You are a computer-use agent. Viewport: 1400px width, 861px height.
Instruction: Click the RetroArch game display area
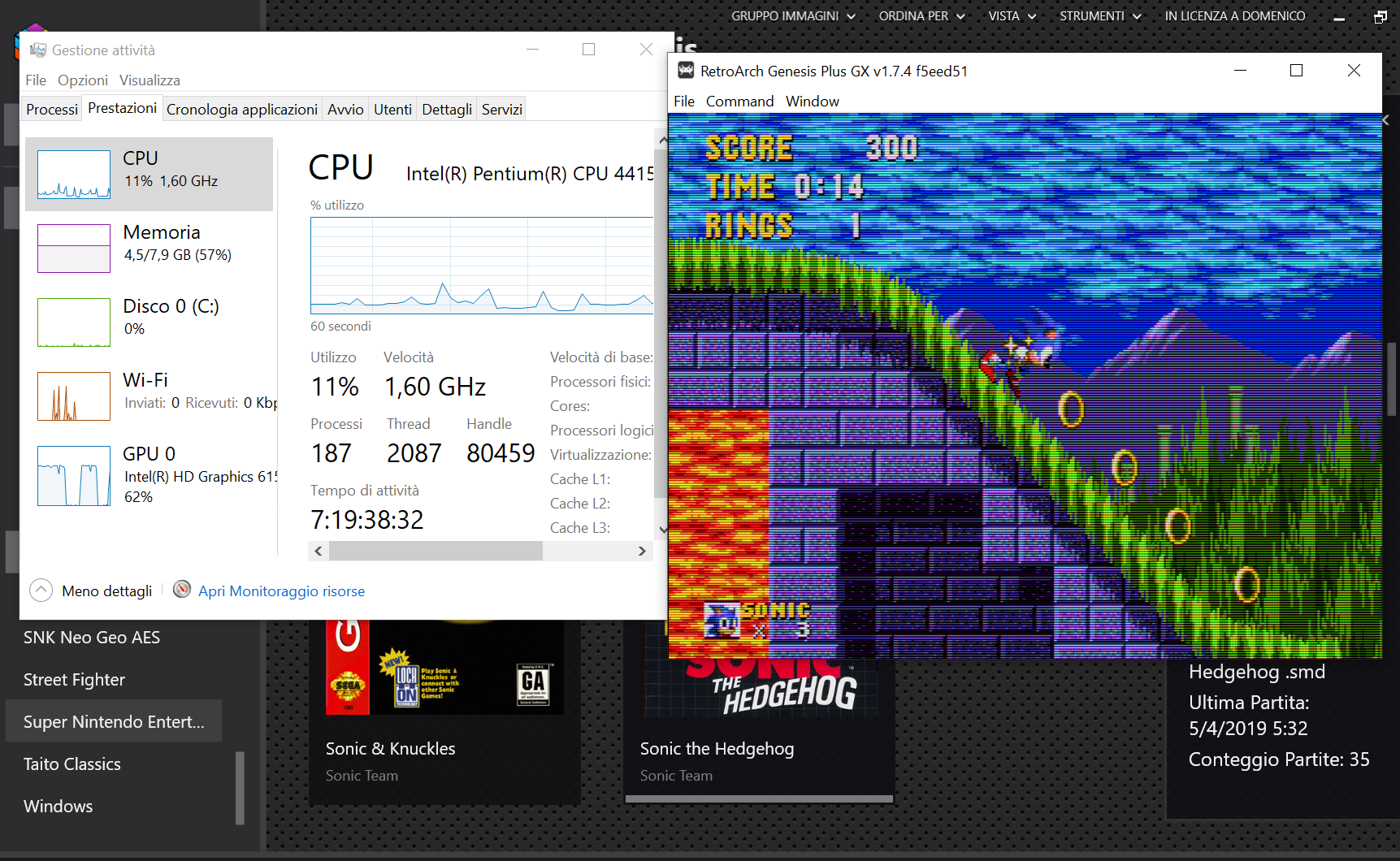(1025, 386)
